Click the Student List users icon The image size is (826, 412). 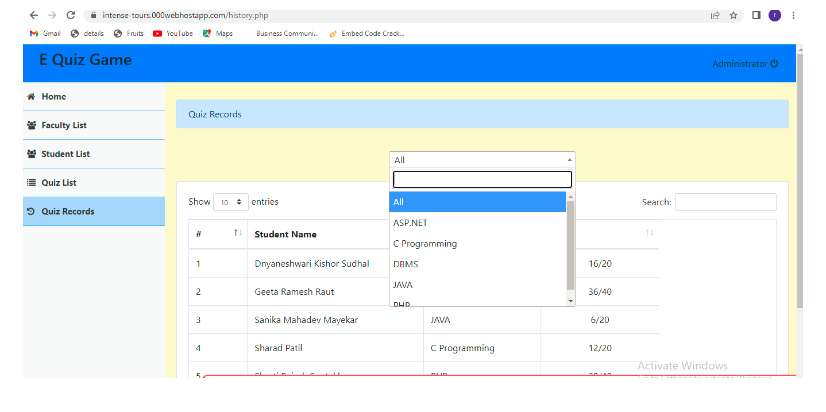(31, 154)
